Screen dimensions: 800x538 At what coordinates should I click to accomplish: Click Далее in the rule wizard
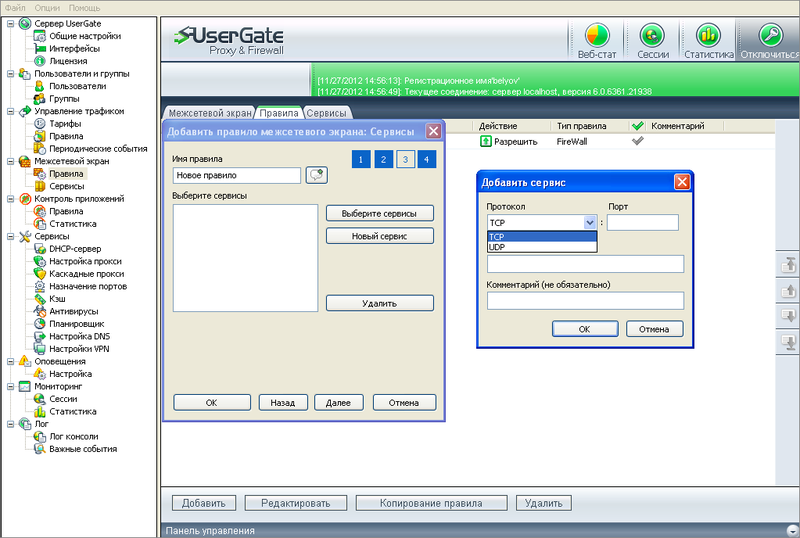339,403
